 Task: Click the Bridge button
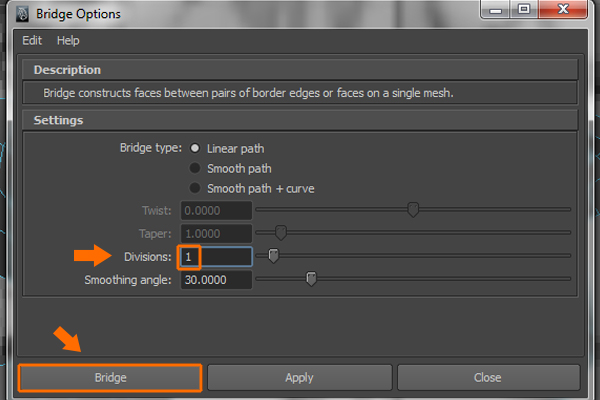110,378
